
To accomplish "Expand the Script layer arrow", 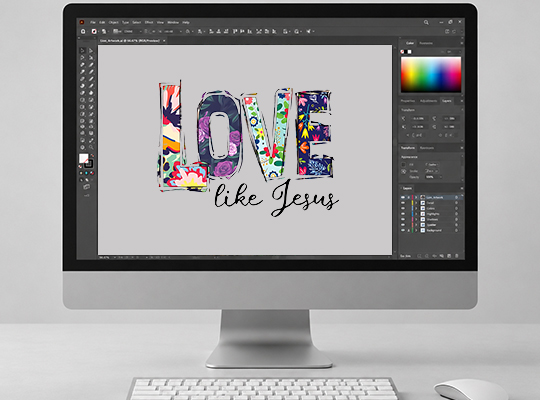I will tap(416, 203).
